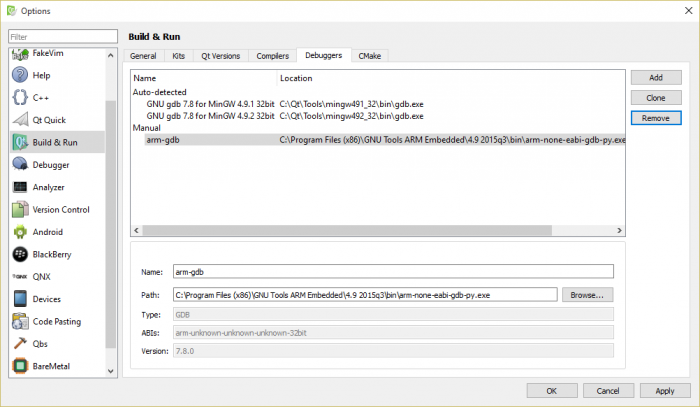Click the Auto-detected group row
This screenshot has height=407, width=700.
tap(159, 92)
